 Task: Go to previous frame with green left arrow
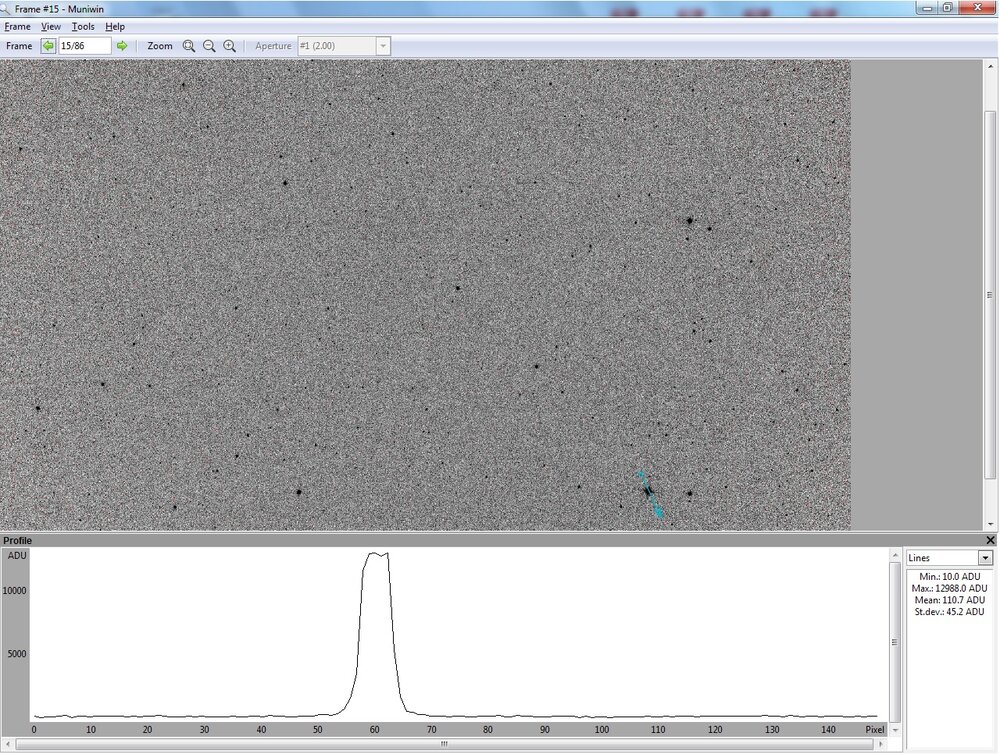(48, 46)
